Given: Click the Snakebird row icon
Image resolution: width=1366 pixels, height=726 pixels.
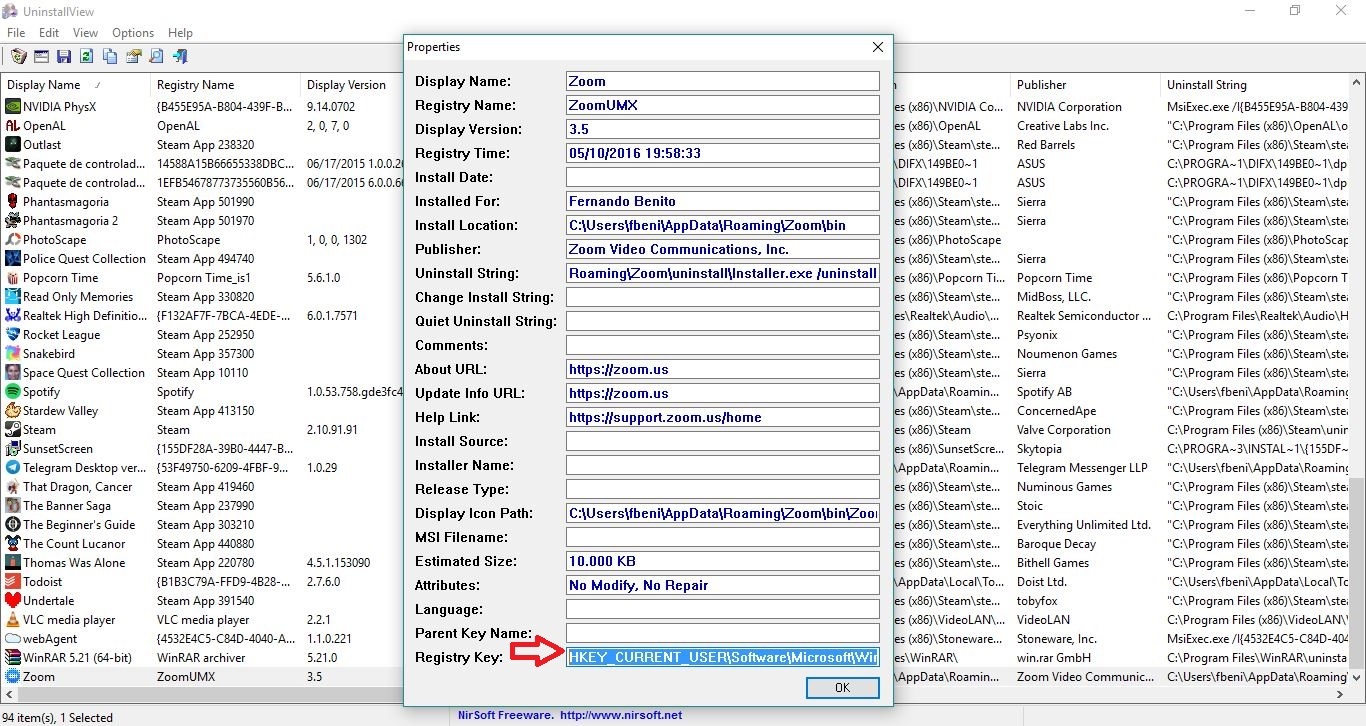Looking at the screenshot, I should [13, 354].
